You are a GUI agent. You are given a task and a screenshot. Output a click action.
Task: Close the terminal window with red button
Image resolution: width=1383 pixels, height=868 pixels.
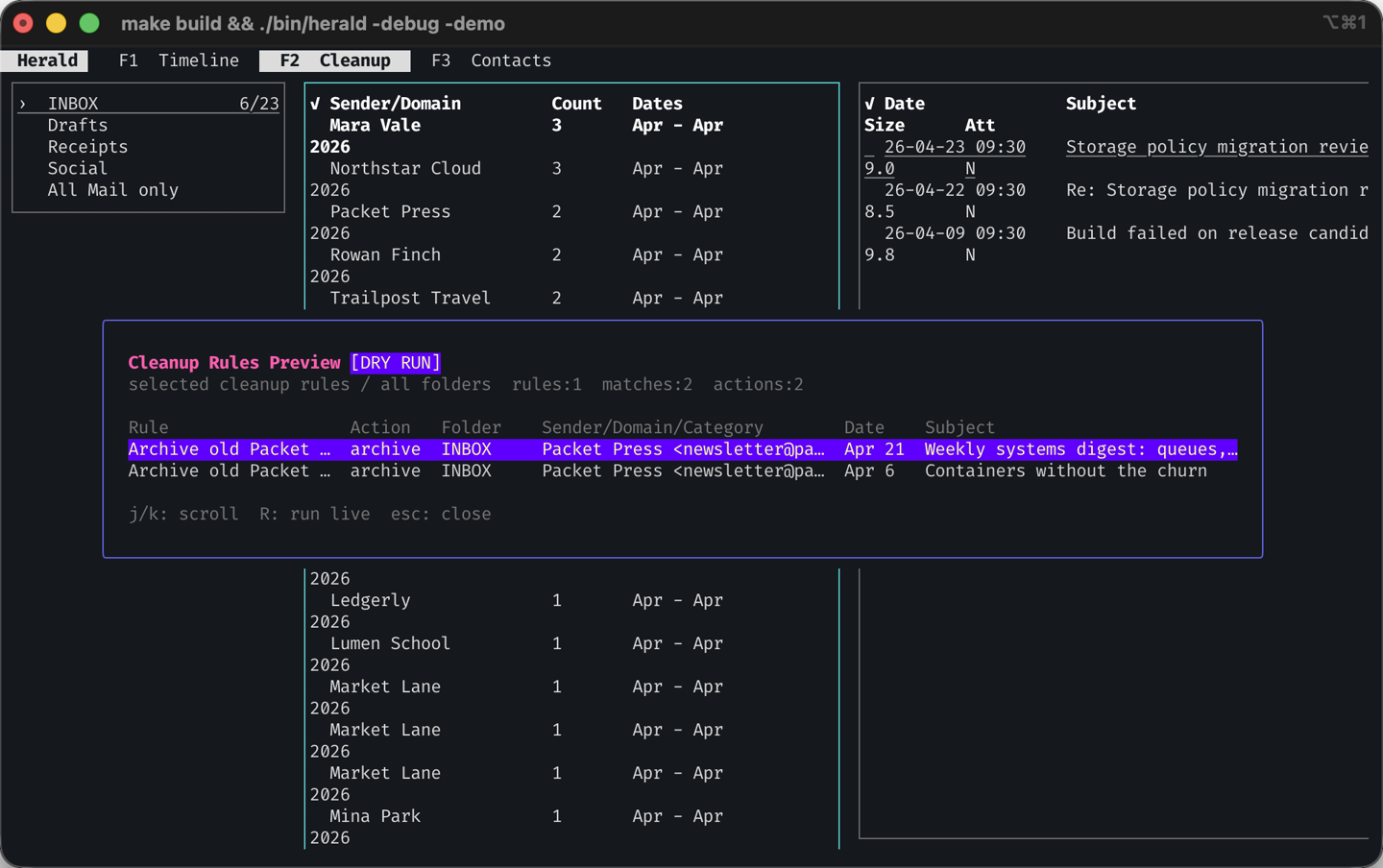[x=23, y=23]
